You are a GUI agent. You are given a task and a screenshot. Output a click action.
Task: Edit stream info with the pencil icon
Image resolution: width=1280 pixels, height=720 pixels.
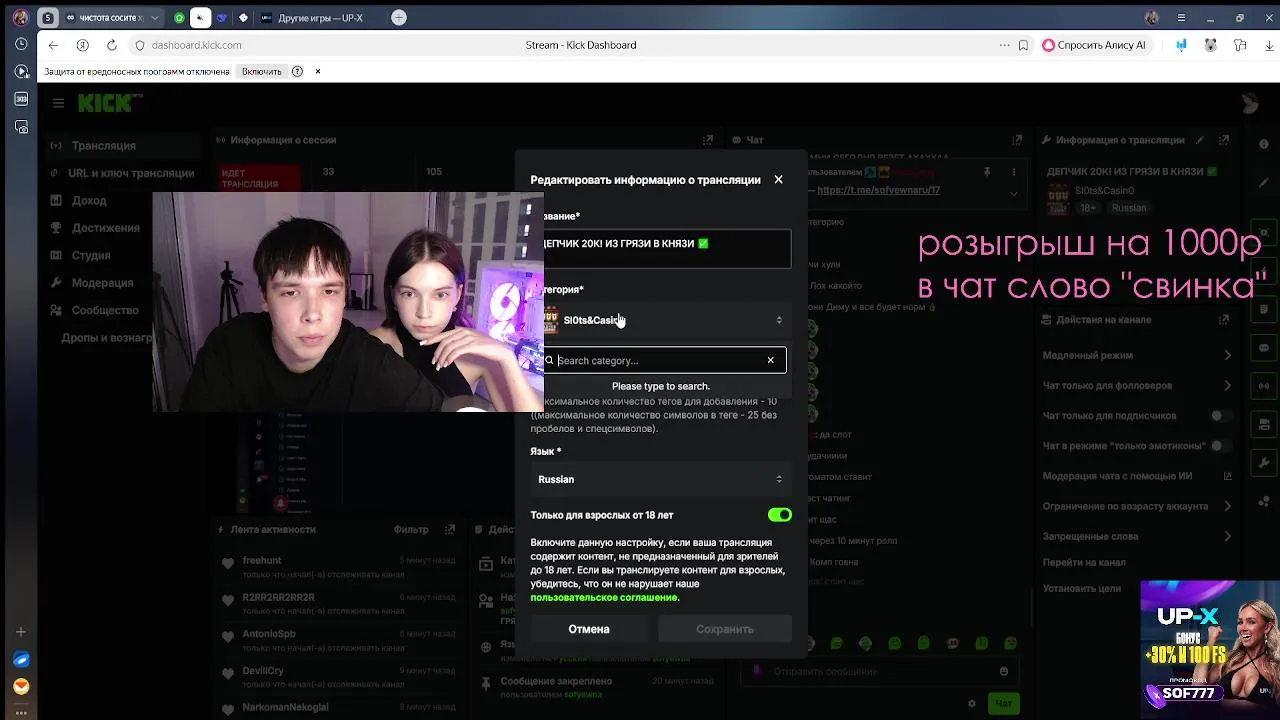pos(1199,140)
